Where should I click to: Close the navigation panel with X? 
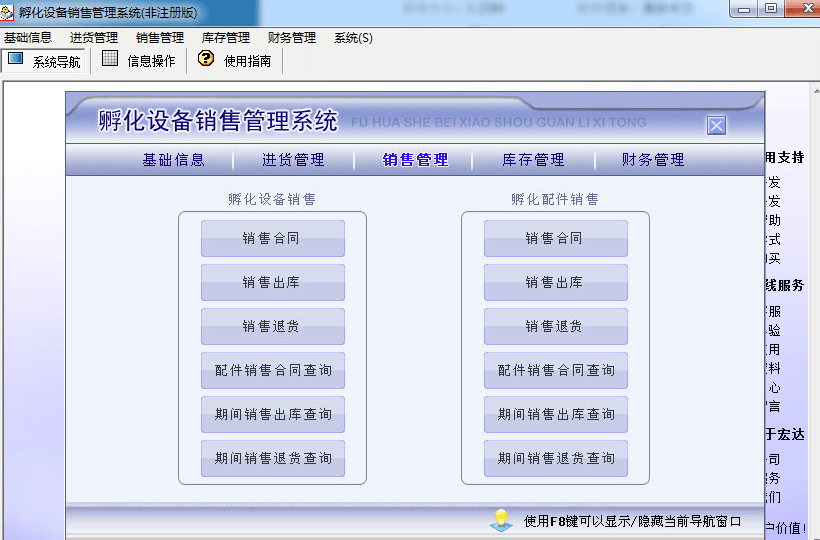(716, 125)
